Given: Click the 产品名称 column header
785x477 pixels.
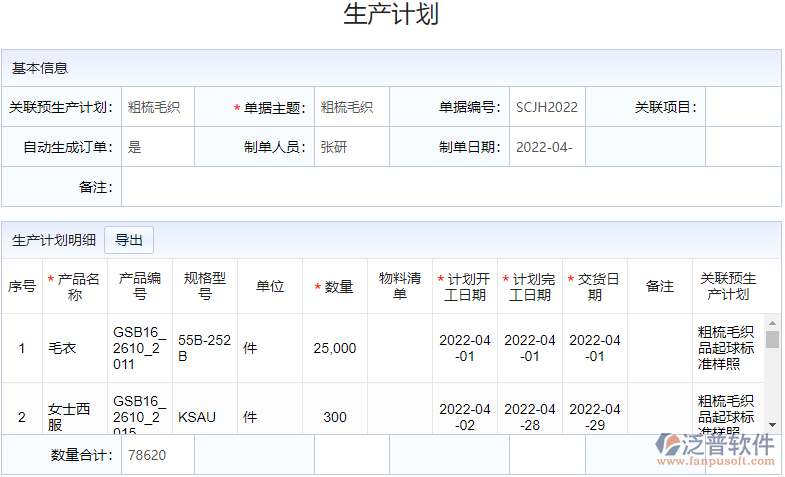Looking at the screenshot, I should pyautogui.click(x=75, y=287).
